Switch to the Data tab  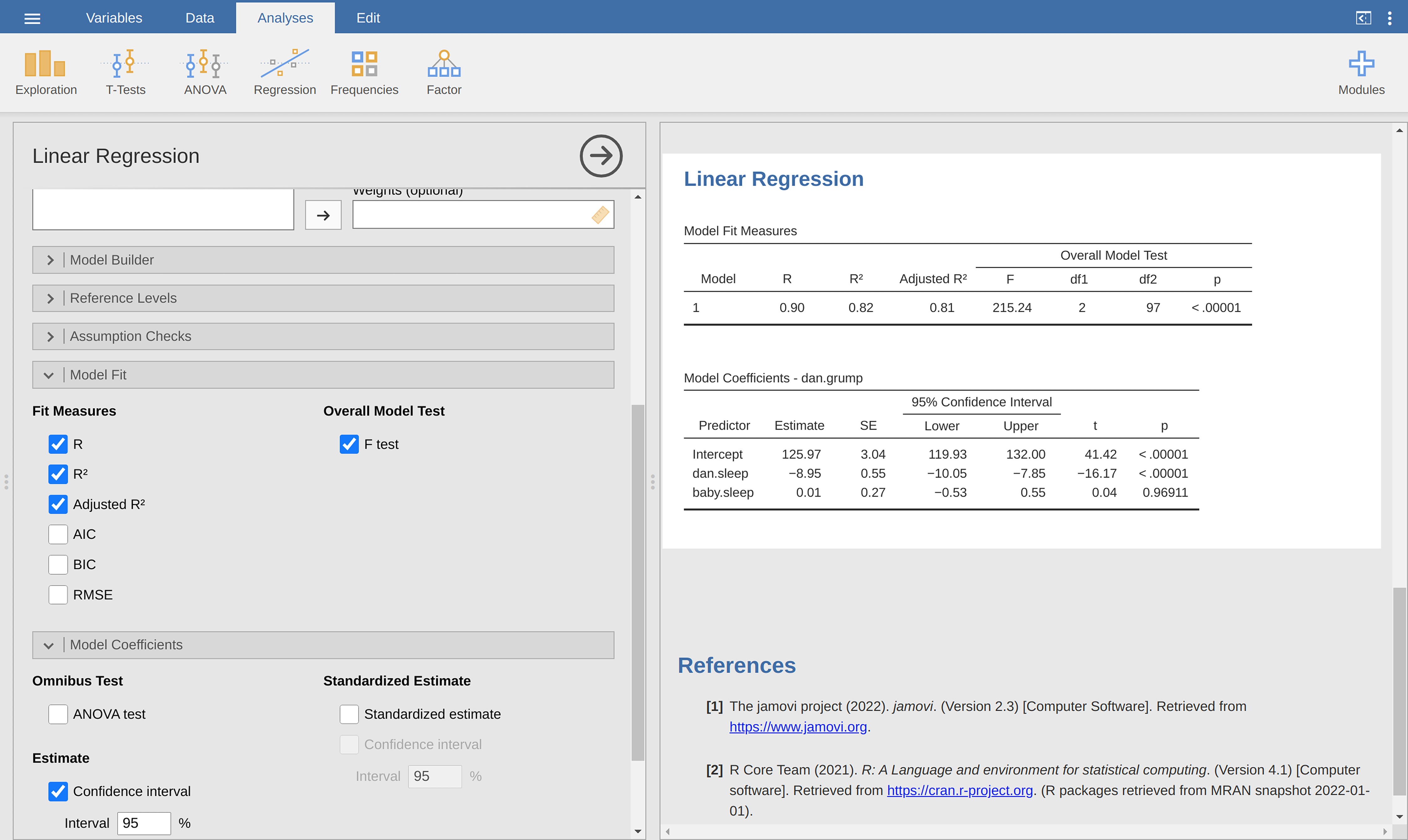[200, 18]
